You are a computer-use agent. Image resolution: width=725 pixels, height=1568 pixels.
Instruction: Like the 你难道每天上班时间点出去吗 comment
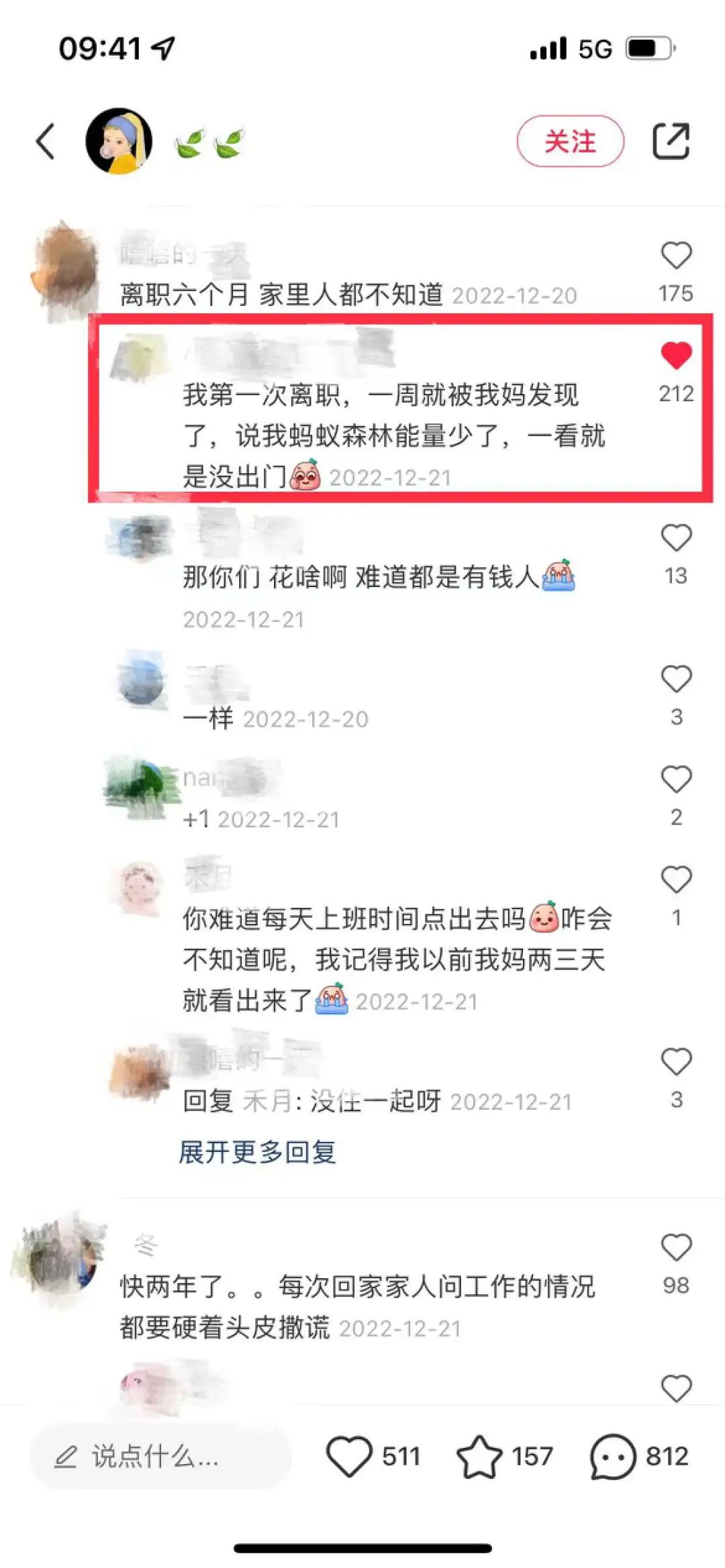(676, 880)
